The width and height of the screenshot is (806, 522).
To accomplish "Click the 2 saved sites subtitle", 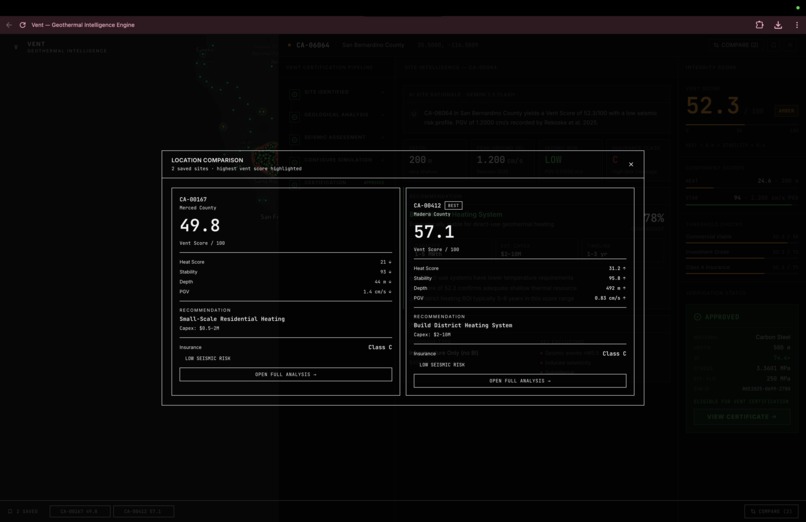I will click(236, 169).
